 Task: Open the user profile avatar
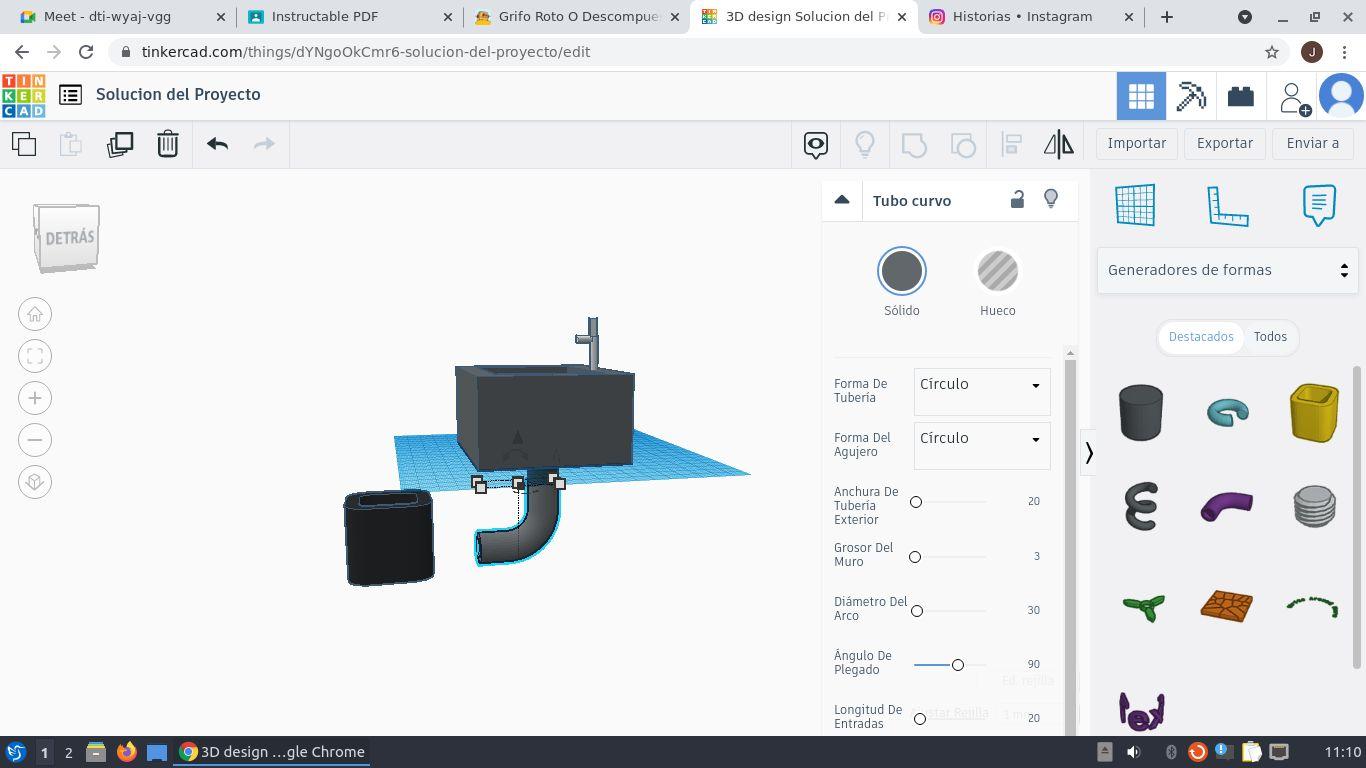point(1341,96)
